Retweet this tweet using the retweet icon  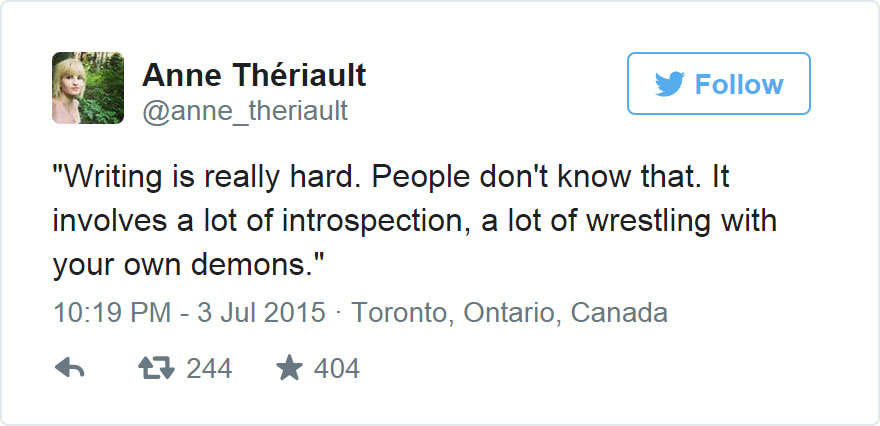[155, 369]
